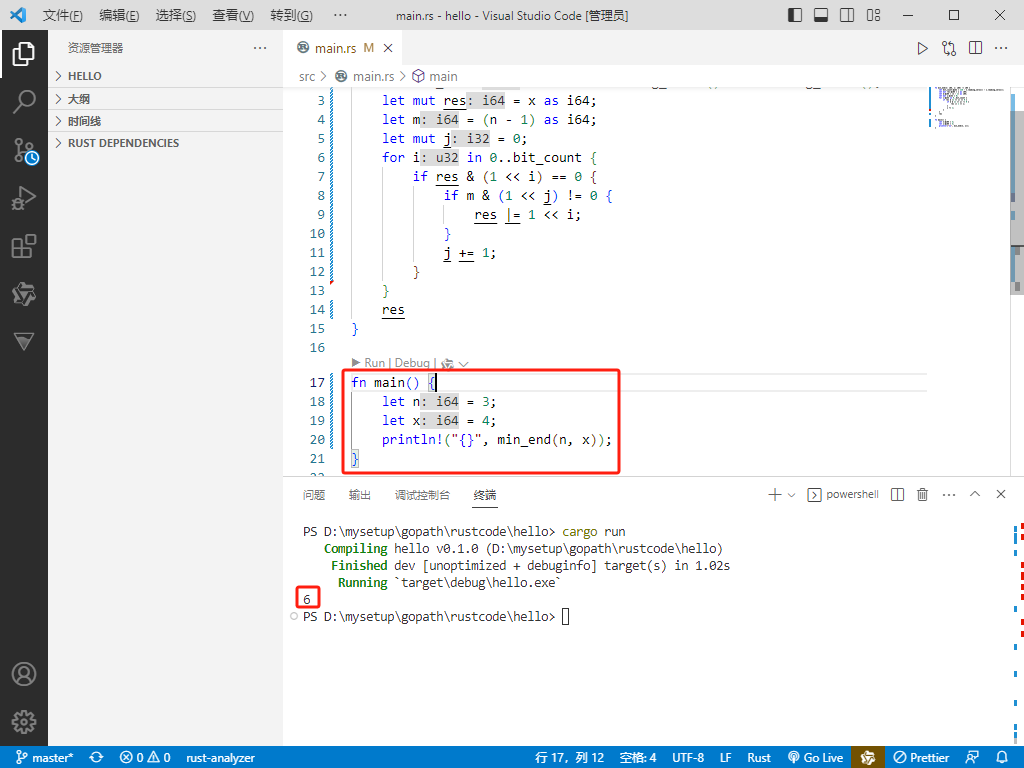Screen dimensions: 1024x768
Task: Open the 编辑(E) menu
Action: (x=119, y=15)
